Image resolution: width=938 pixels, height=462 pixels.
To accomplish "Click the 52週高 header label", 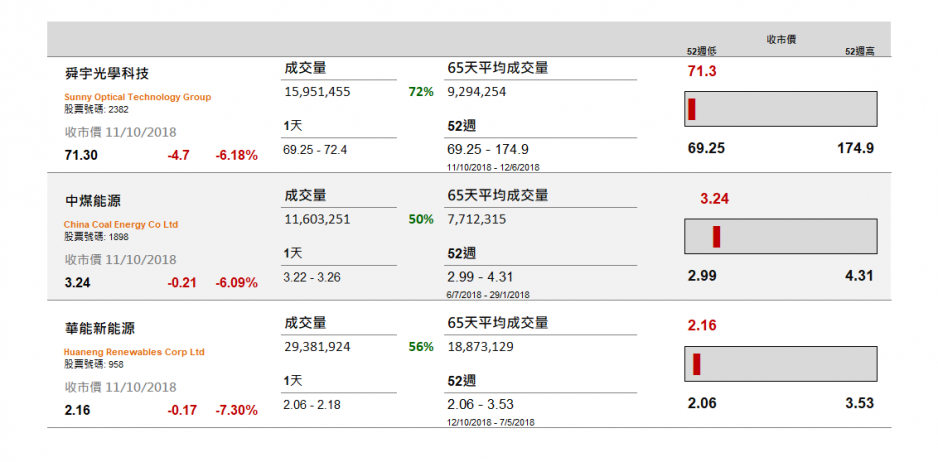I will 860,52.
